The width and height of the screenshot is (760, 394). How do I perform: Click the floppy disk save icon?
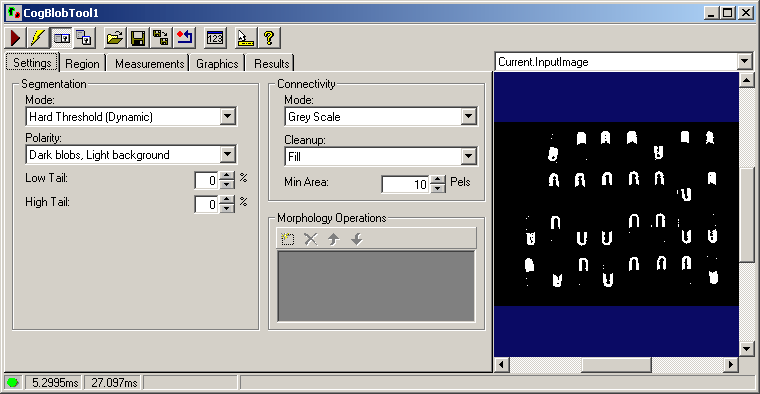pyautogui.click(x=138, y=38)
